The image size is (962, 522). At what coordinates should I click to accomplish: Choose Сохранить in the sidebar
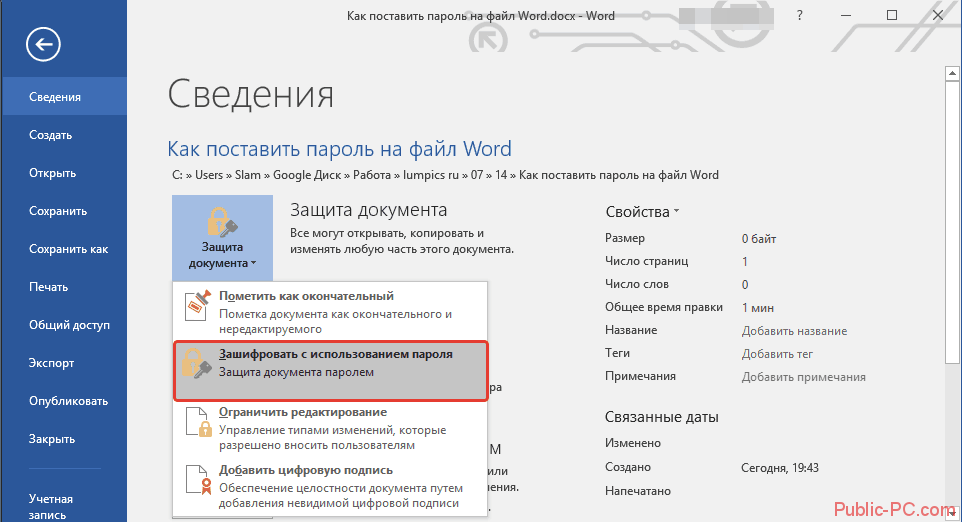click(64, 210)
